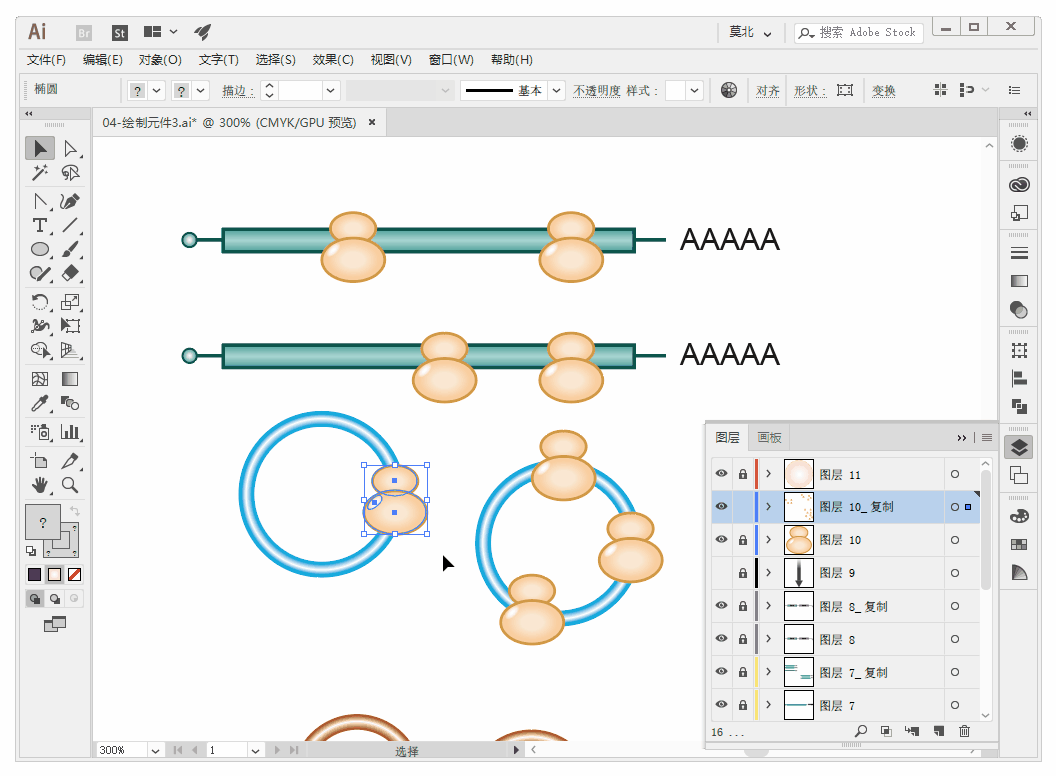Select the Gradient tool
This screenshot has height=776, width=1056.
[70, 379]
